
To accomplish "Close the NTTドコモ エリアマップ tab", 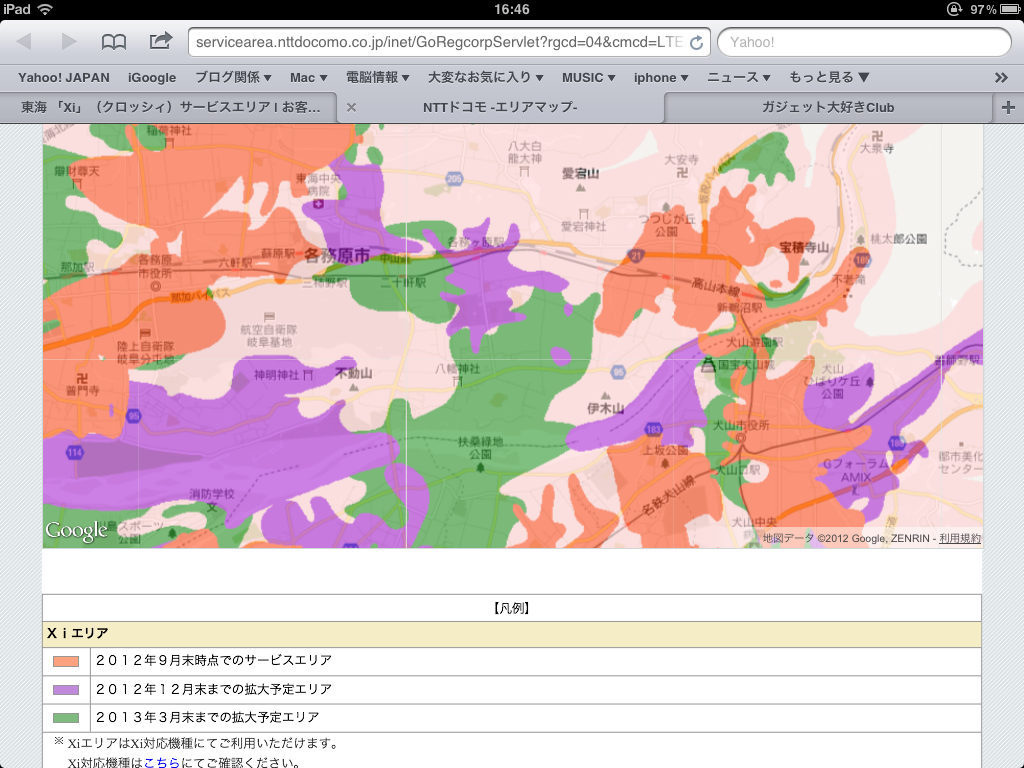I will (x=351, y=107).
